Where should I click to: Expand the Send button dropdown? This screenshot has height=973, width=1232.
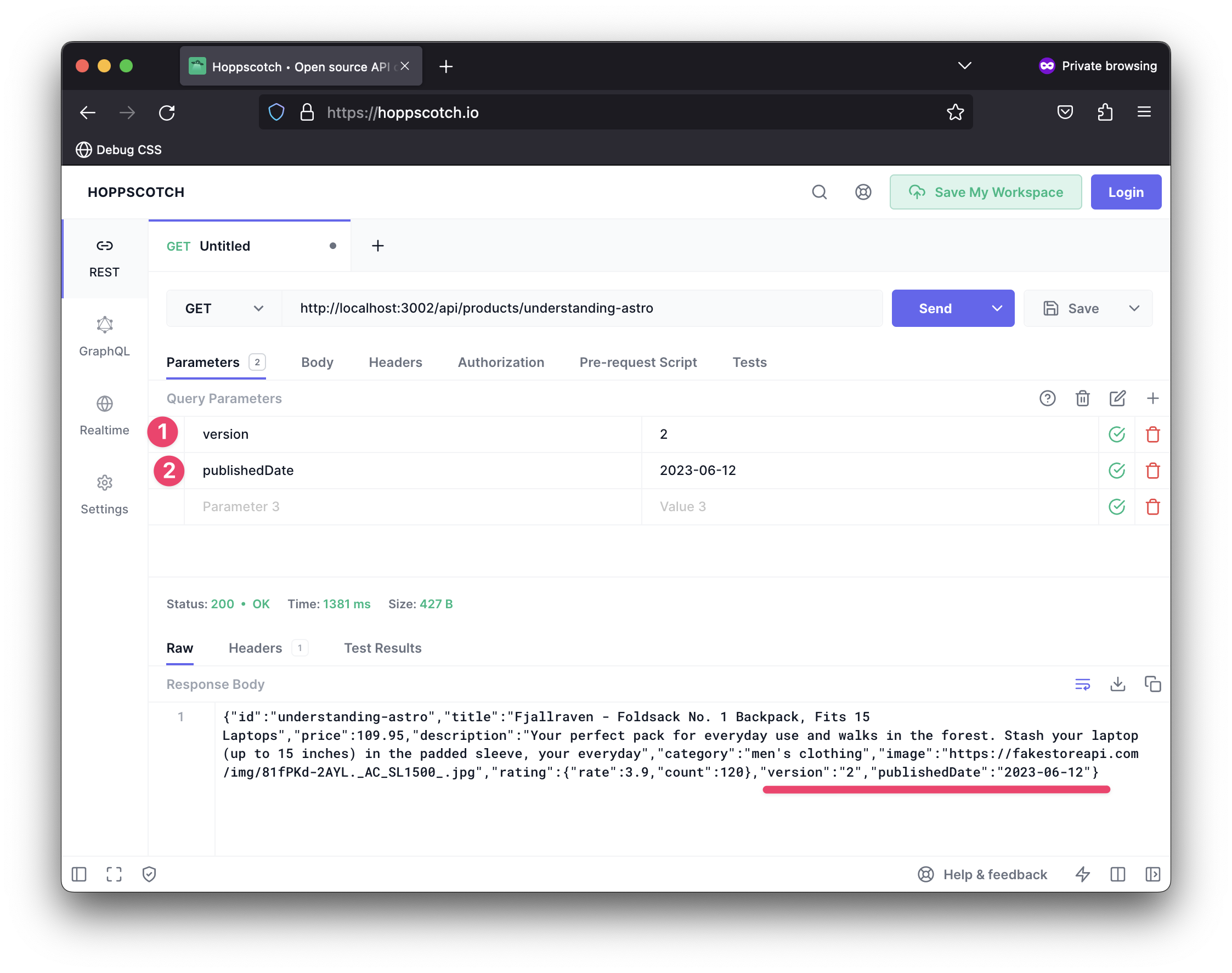coord(998,308)
